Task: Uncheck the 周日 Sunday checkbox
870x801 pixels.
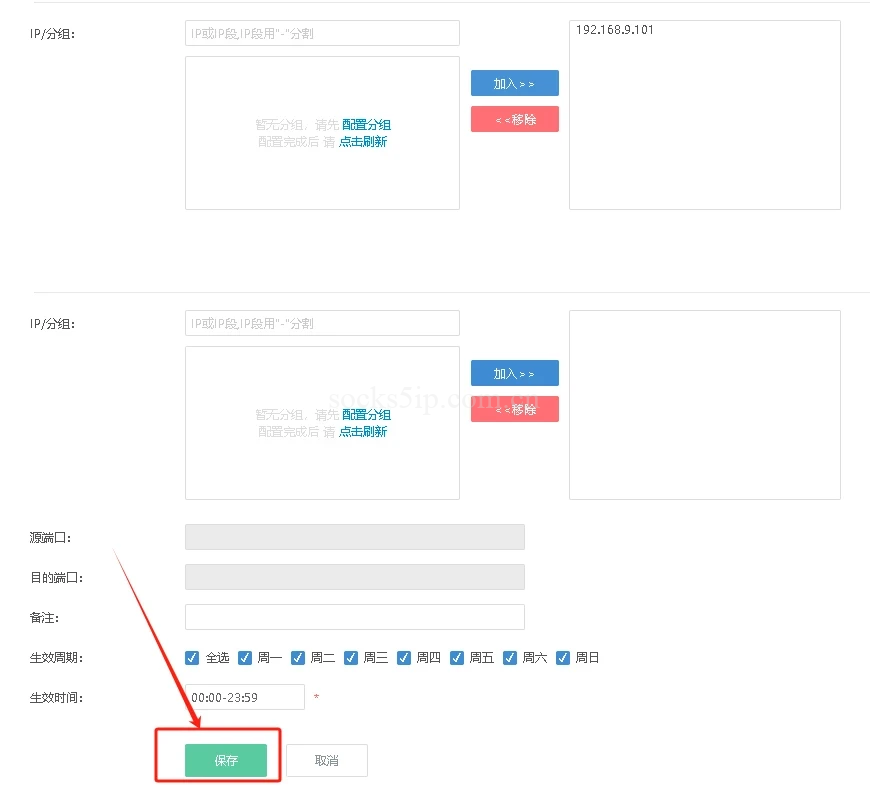Action: click(x=563, y=658)
